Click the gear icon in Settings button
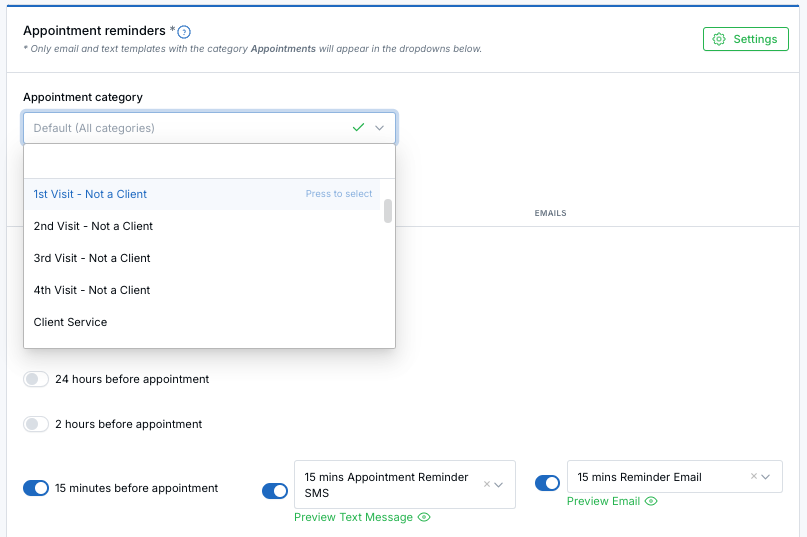 coord(719,39)
